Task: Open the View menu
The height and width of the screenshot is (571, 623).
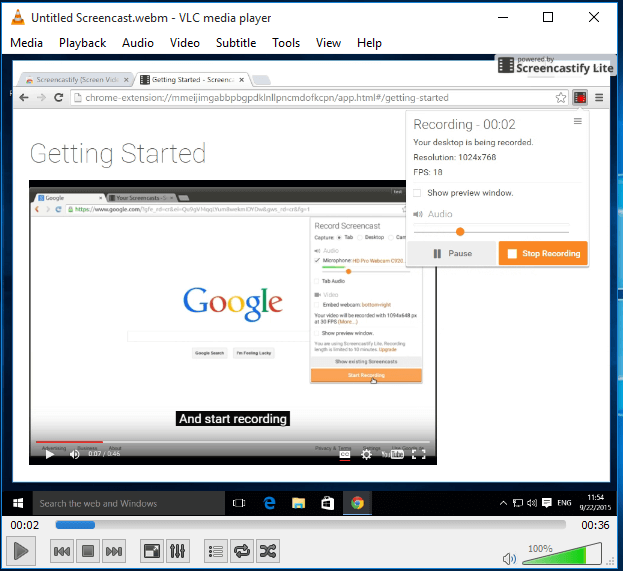Action: [x=328, y=43]
